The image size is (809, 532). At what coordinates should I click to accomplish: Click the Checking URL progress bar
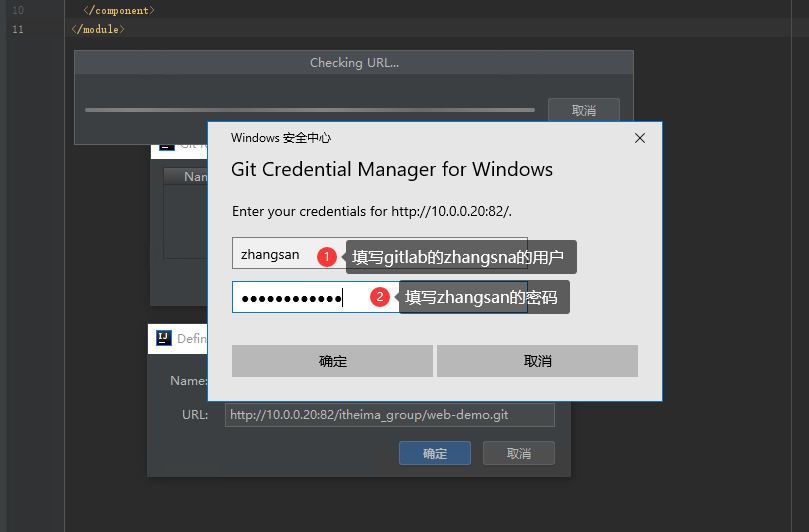click(x=310, y=110)
